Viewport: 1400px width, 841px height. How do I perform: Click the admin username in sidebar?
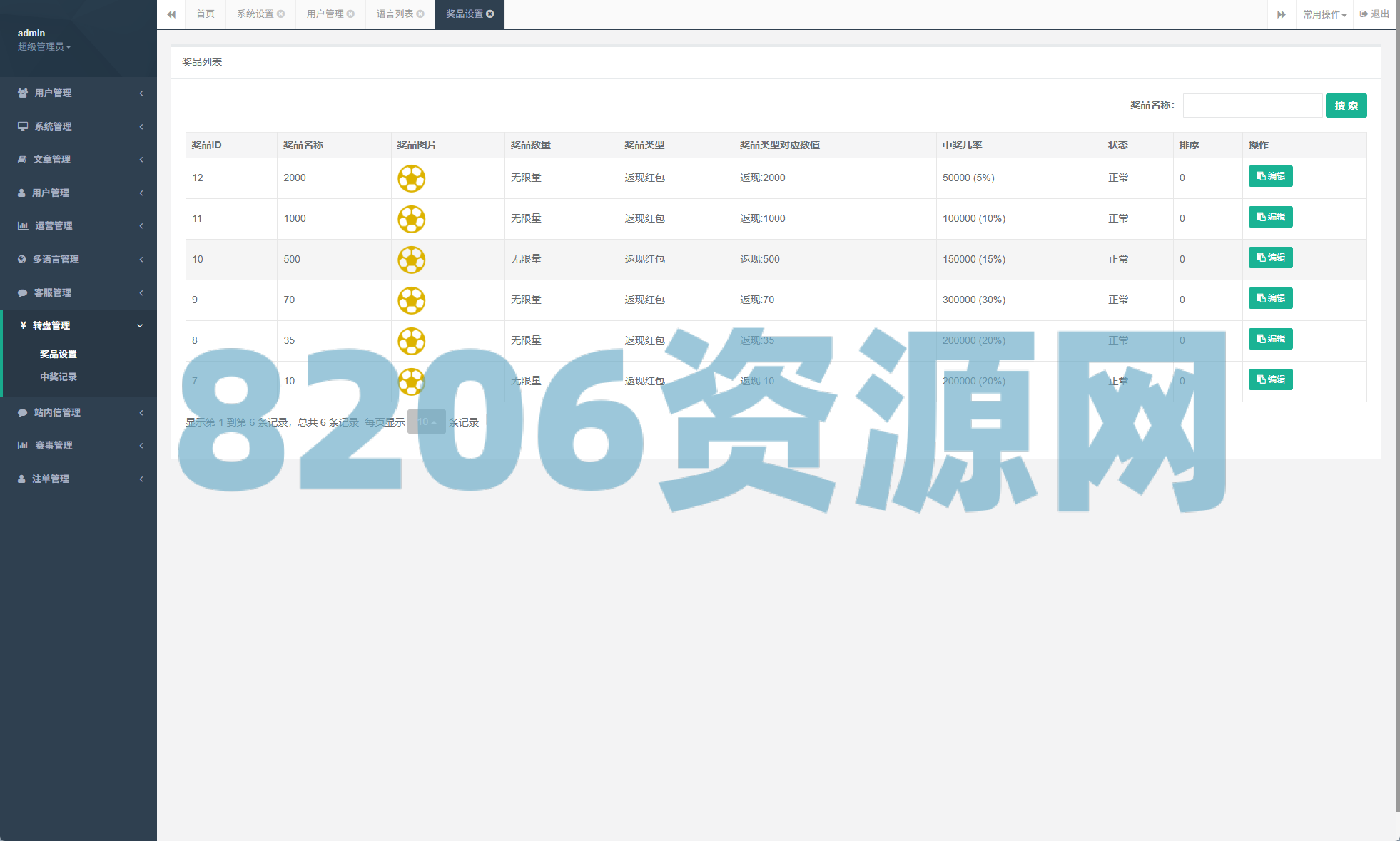(31, 33)
